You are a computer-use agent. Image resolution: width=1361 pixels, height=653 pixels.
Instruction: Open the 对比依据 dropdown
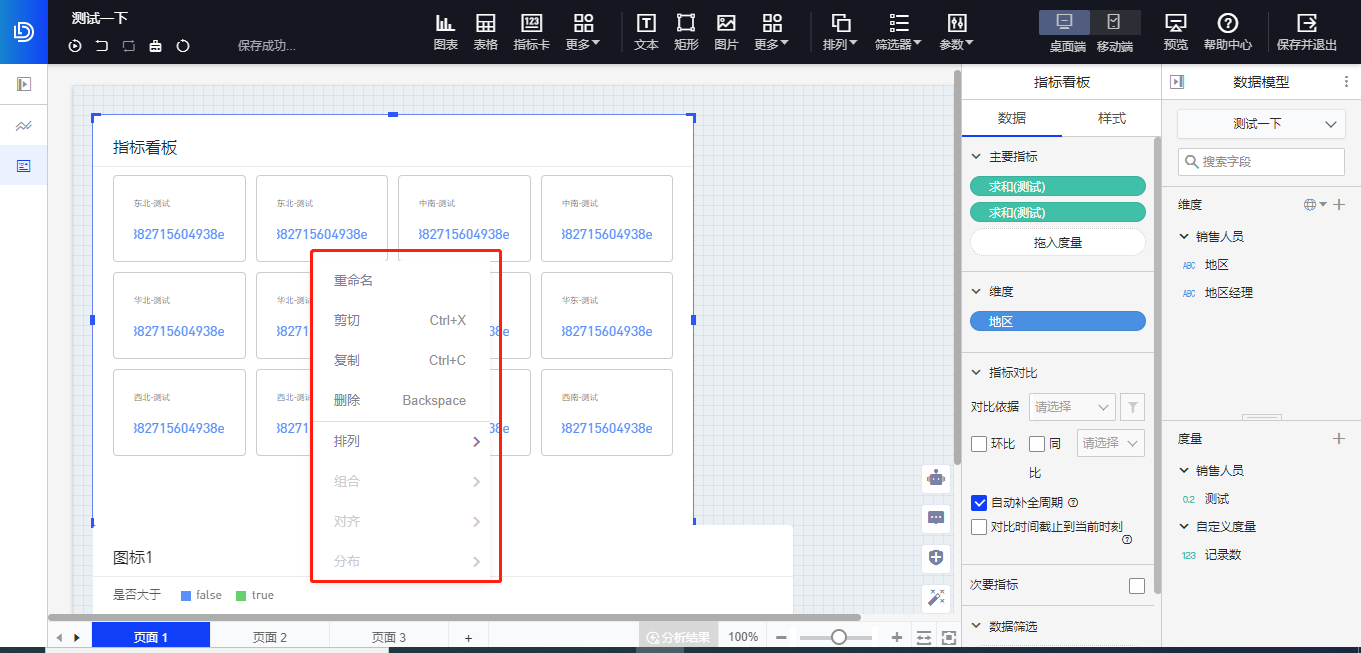1073,407
